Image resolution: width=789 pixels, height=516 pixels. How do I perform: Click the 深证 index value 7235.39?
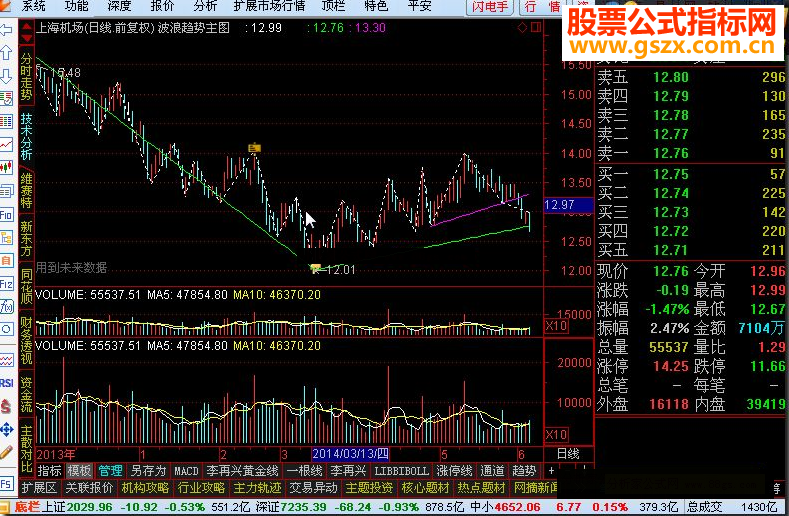coord(303,507)
